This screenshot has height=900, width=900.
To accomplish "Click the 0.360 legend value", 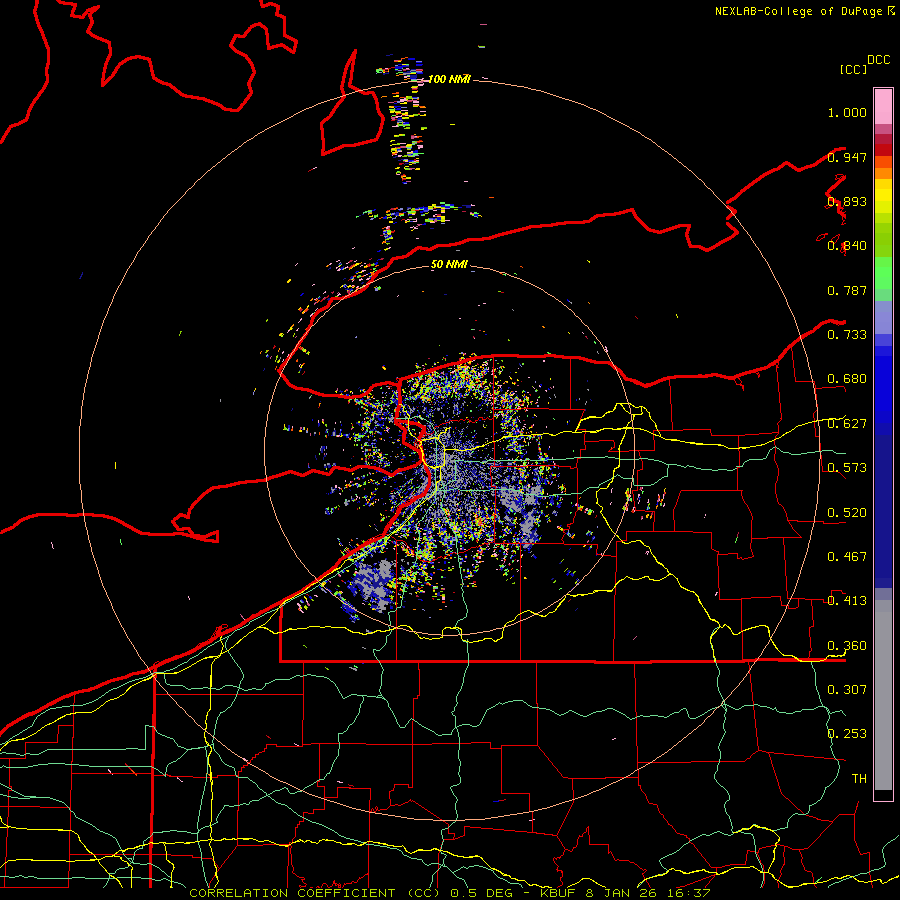I will (847, 645).
